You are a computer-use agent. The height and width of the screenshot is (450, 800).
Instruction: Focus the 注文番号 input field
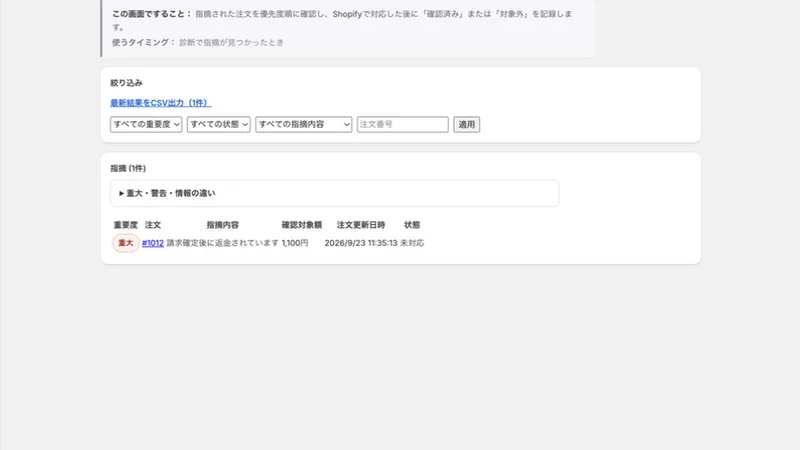point(403,124)
